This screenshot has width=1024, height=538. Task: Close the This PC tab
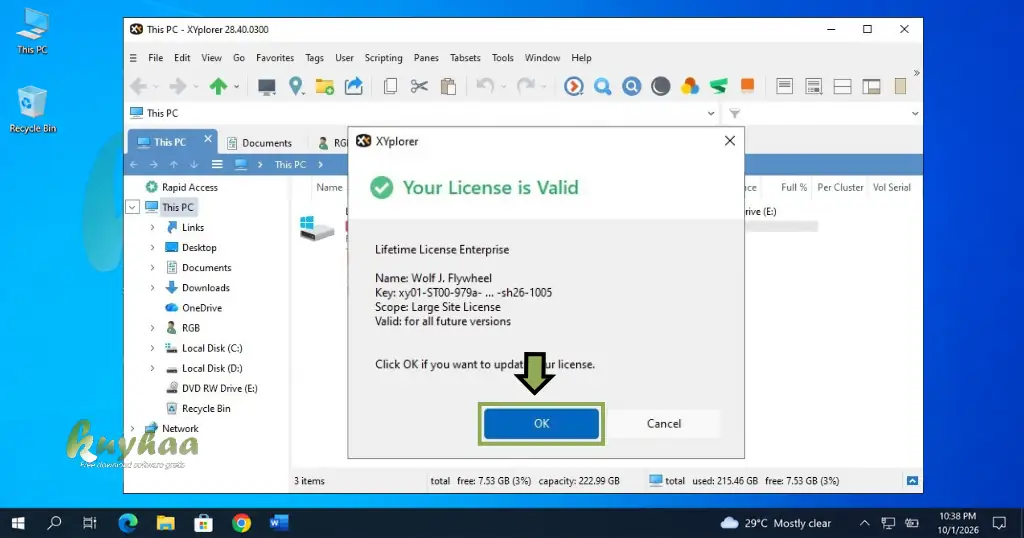[208, 138]
